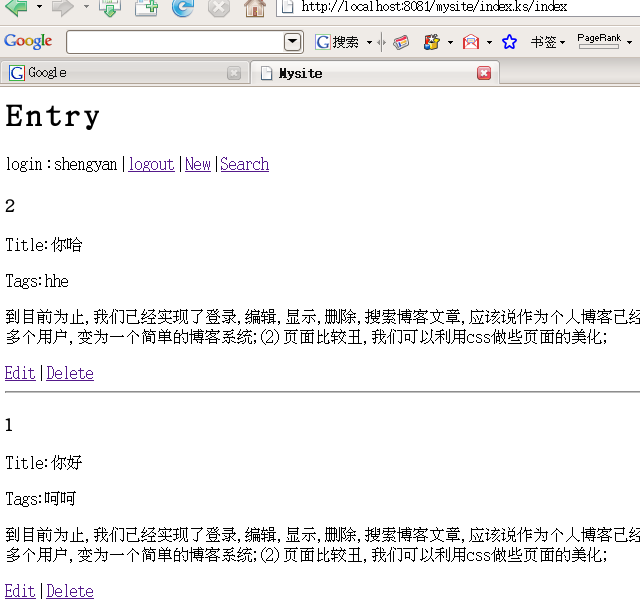
Task: Click the Reload page icon
Action: pyautogui.click(x=182, y=8)
